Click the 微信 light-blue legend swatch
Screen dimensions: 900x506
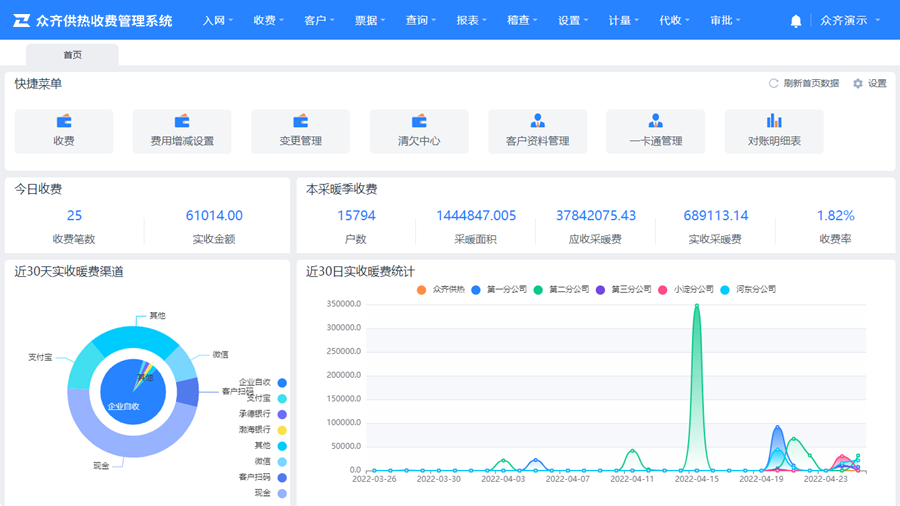pos(282,462)
